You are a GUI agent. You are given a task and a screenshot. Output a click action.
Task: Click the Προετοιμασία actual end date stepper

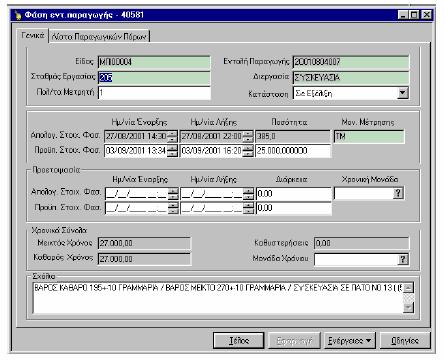[x=248, y=194]
